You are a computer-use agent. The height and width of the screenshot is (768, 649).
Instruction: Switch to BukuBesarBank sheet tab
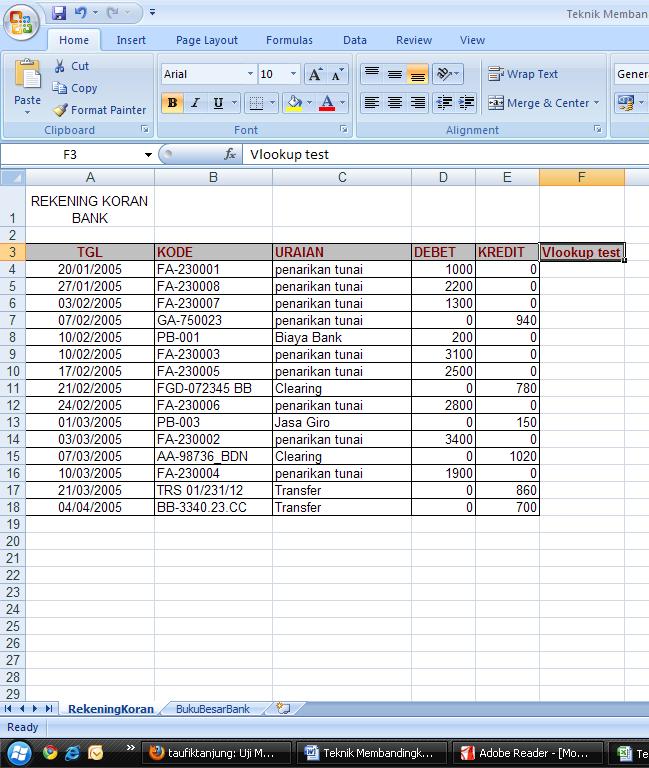click(213, 709)
